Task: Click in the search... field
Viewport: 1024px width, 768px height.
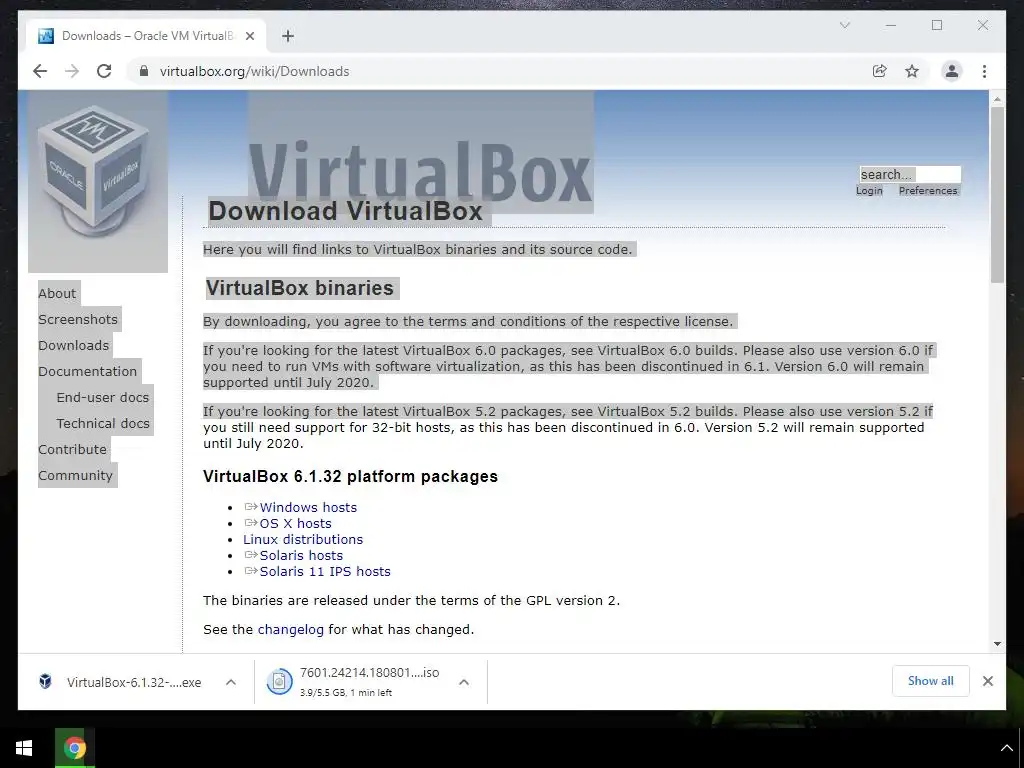Action: pyautogui.click(x=910, y=174)
